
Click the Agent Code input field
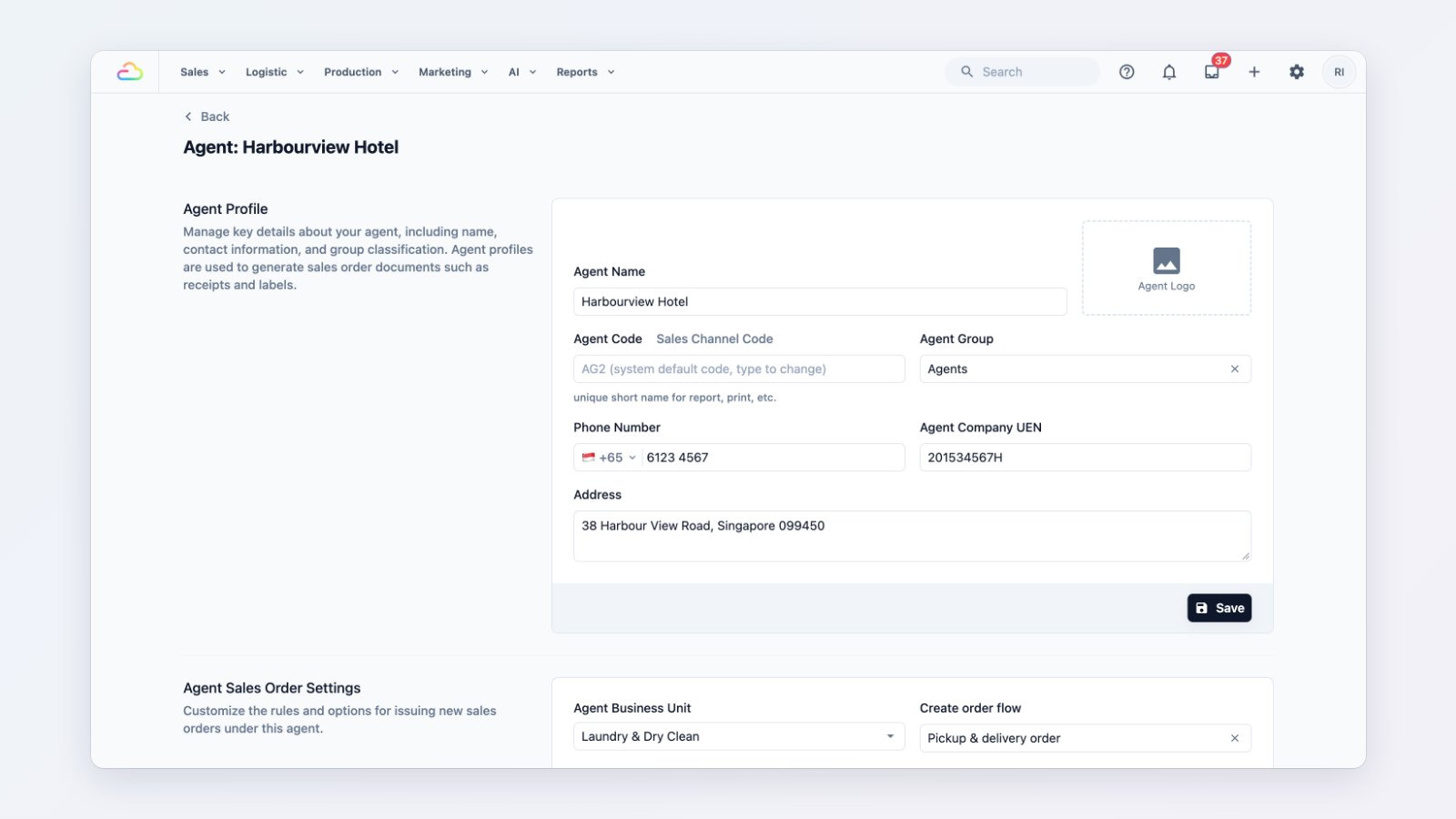click(739, 369)
